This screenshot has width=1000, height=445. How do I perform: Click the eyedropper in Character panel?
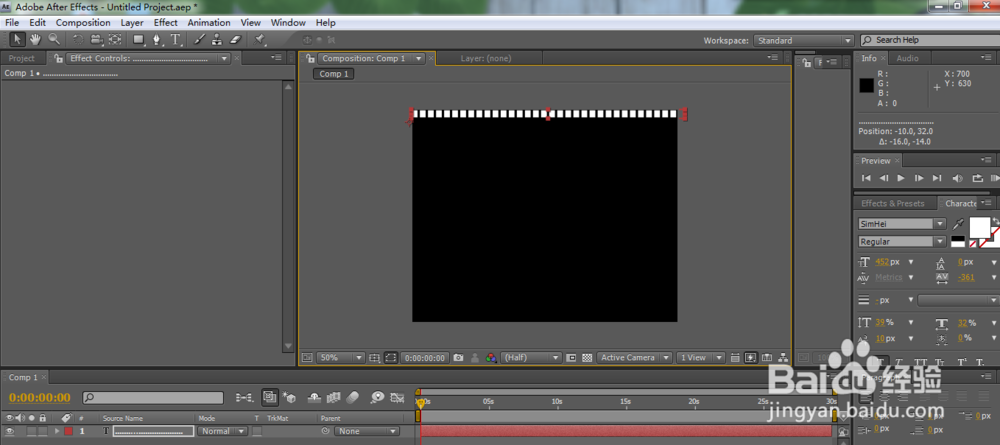[958, 224]
